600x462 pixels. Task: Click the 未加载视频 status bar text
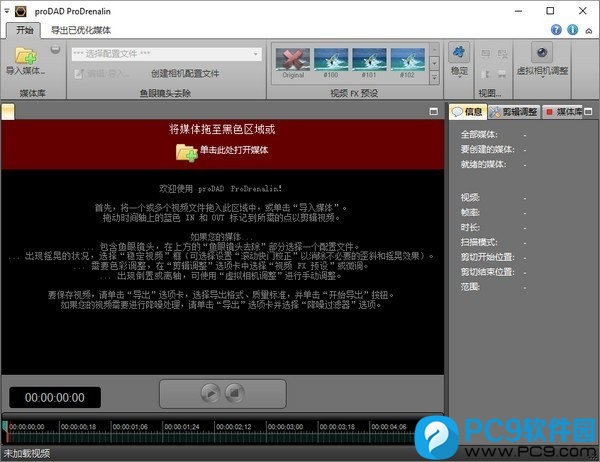pos(27,454)
